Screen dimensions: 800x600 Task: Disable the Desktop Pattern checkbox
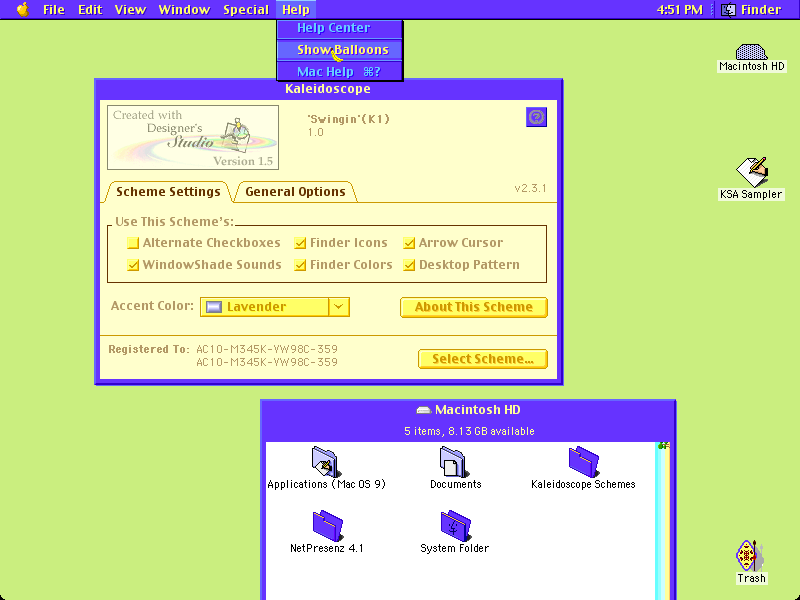coord(409,265)
